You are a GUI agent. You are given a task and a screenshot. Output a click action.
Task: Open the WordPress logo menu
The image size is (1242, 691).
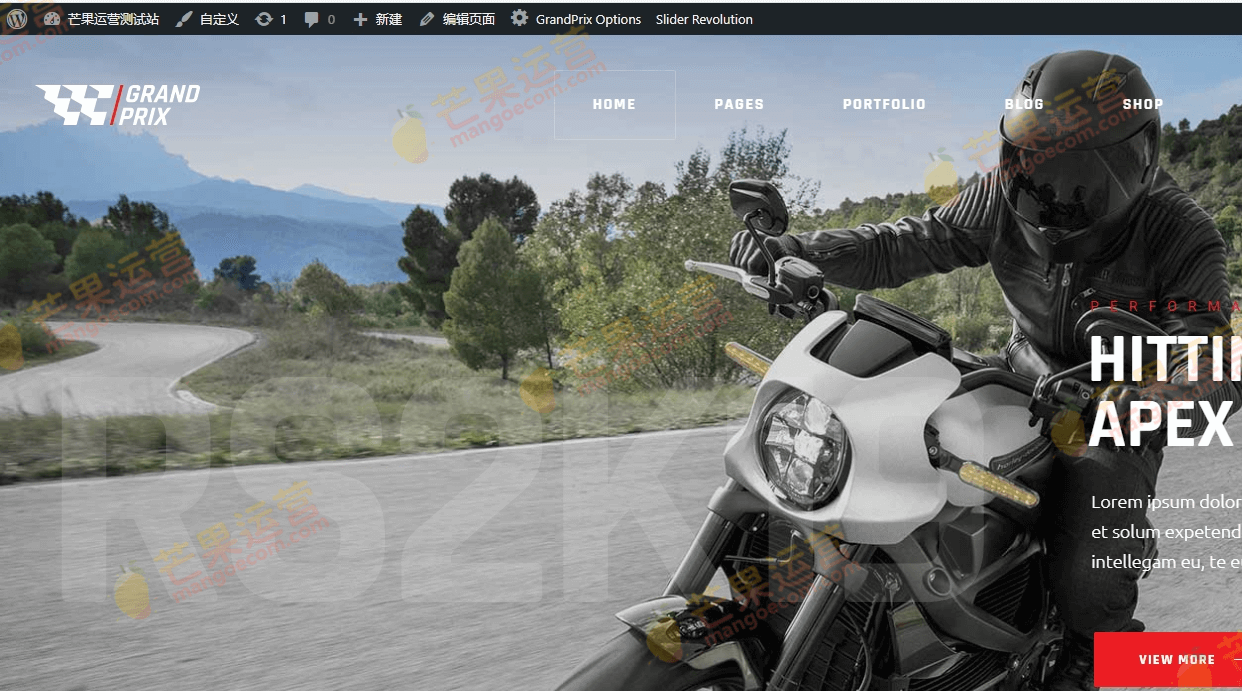[x=15, y=18]
